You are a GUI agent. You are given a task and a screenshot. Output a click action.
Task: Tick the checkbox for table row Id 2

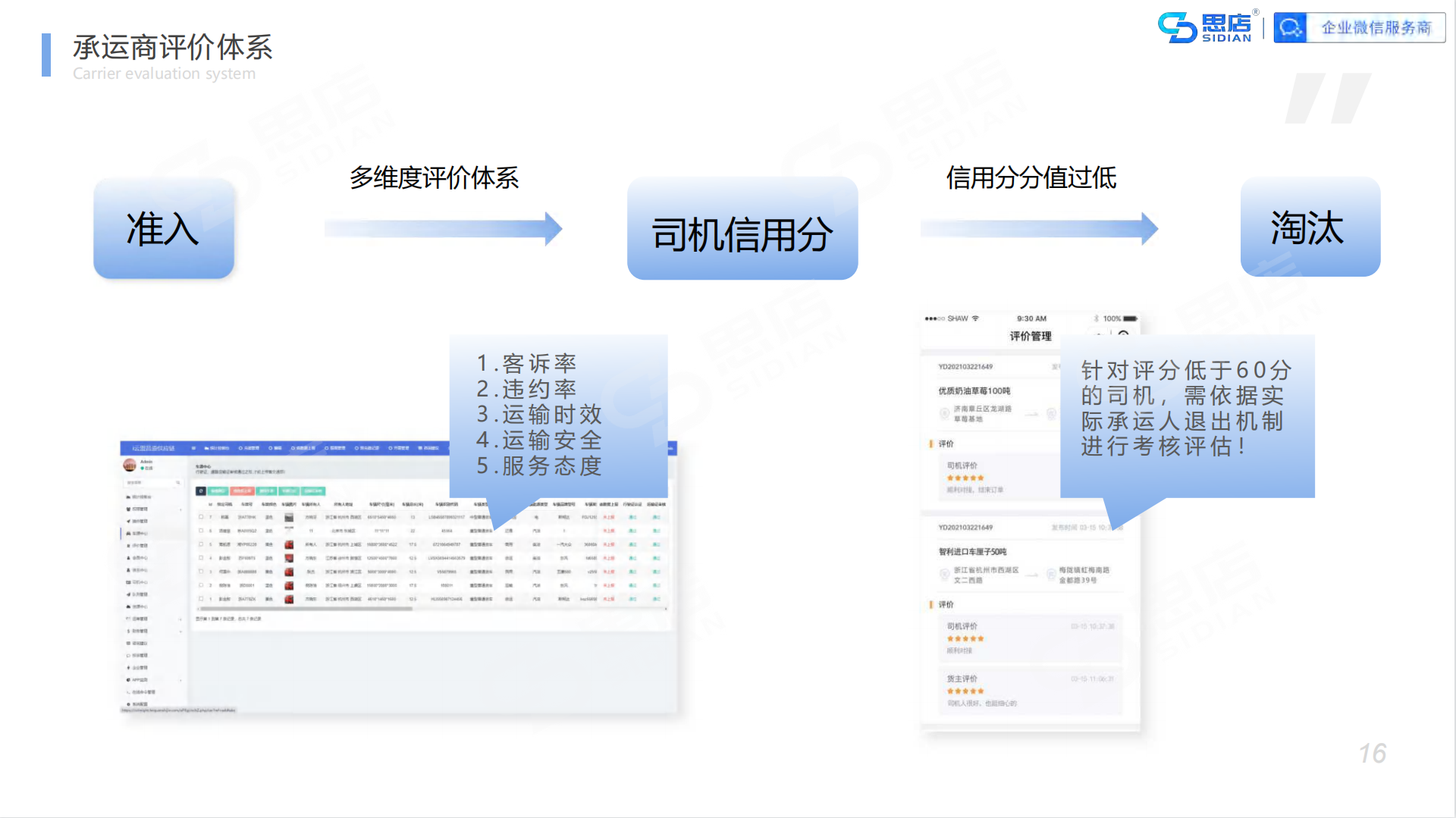[201, 585]
